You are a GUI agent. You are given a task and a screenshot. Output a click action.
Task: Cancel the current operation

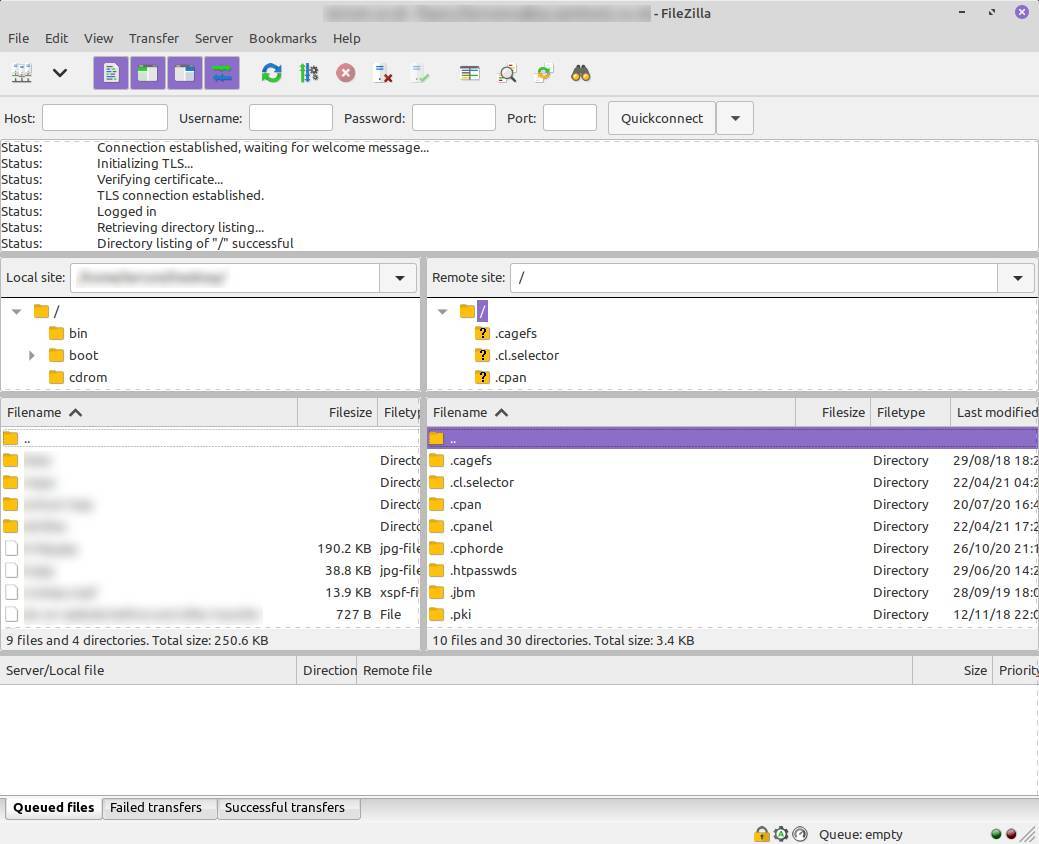click(345, 73)
